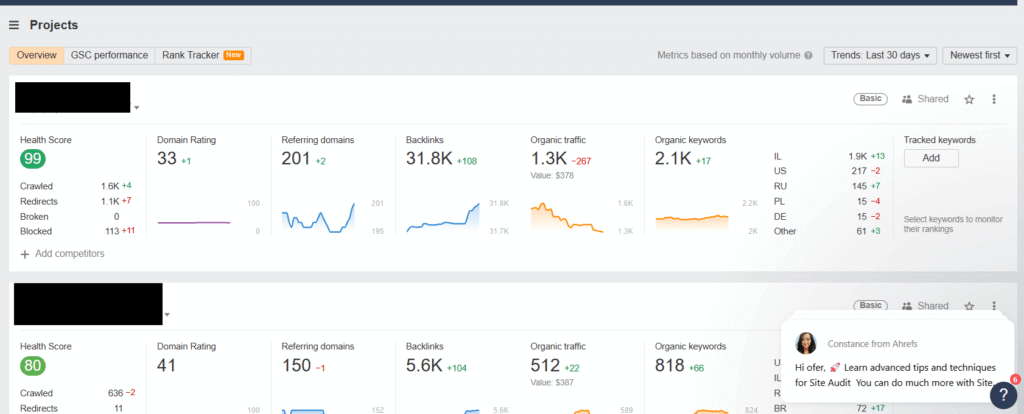This screenshot has height=414, width=1024.
Task: Click the first project's Organic keywords trend chart
Action: (x=692, y=221)
